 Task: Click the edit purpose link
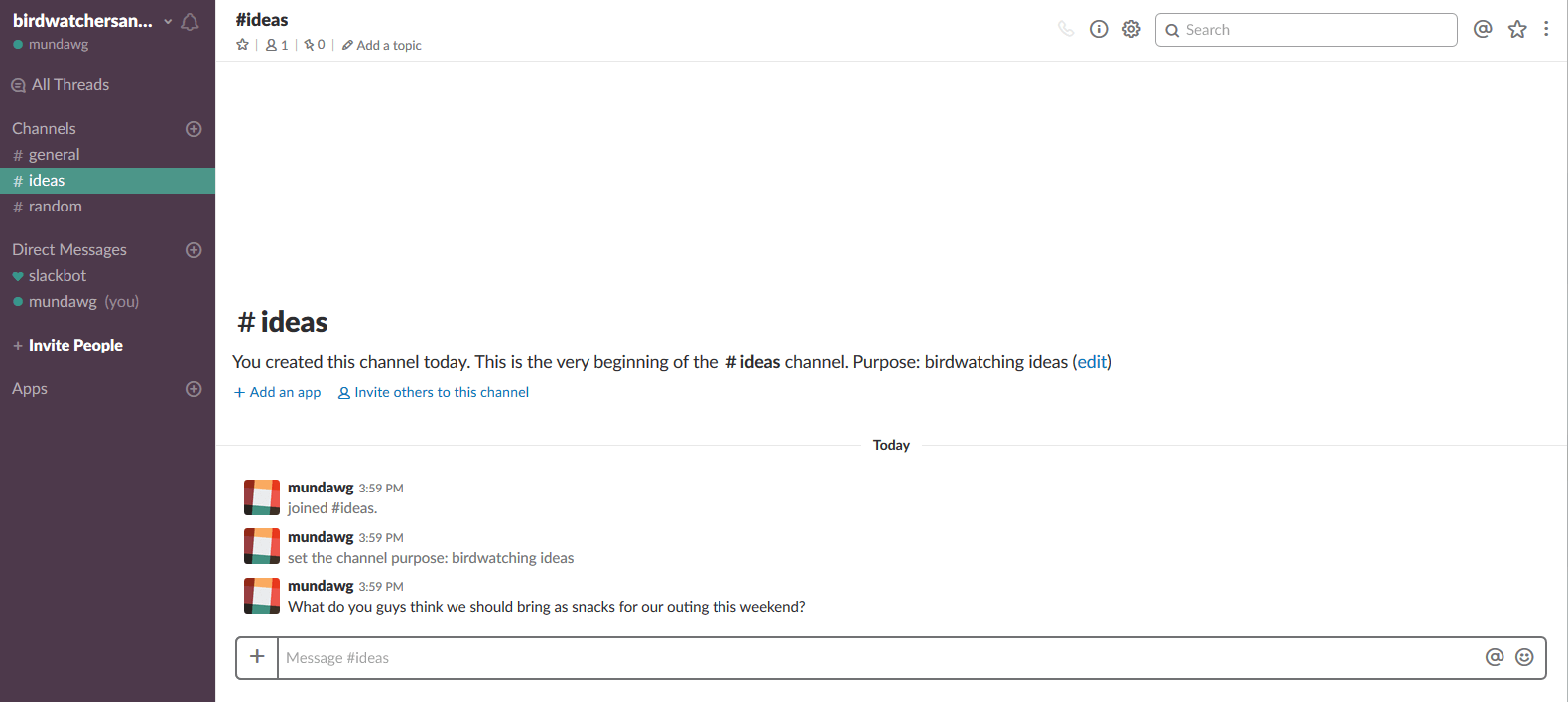(x=1092, y=362)
